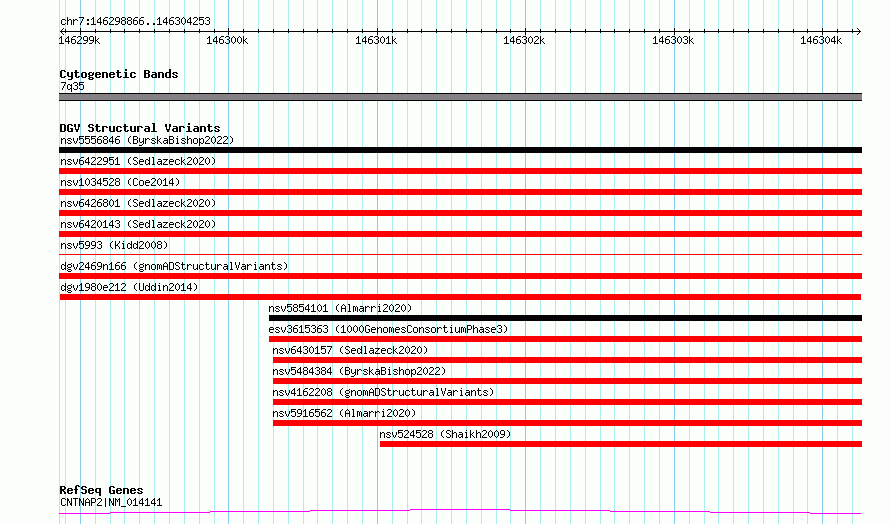Click the thin red nsv5993 line

point(460,254)
